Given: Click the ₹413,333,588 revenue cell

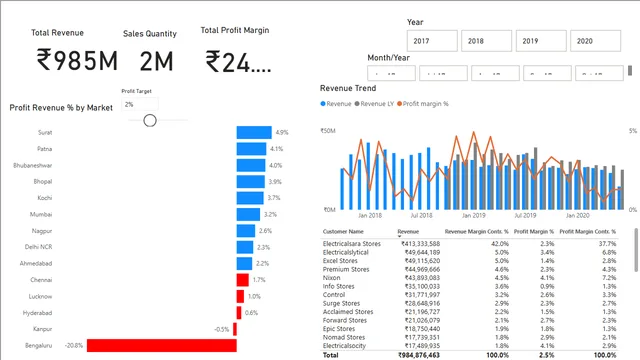Looking at the screenshot, I should pos(420,244).
